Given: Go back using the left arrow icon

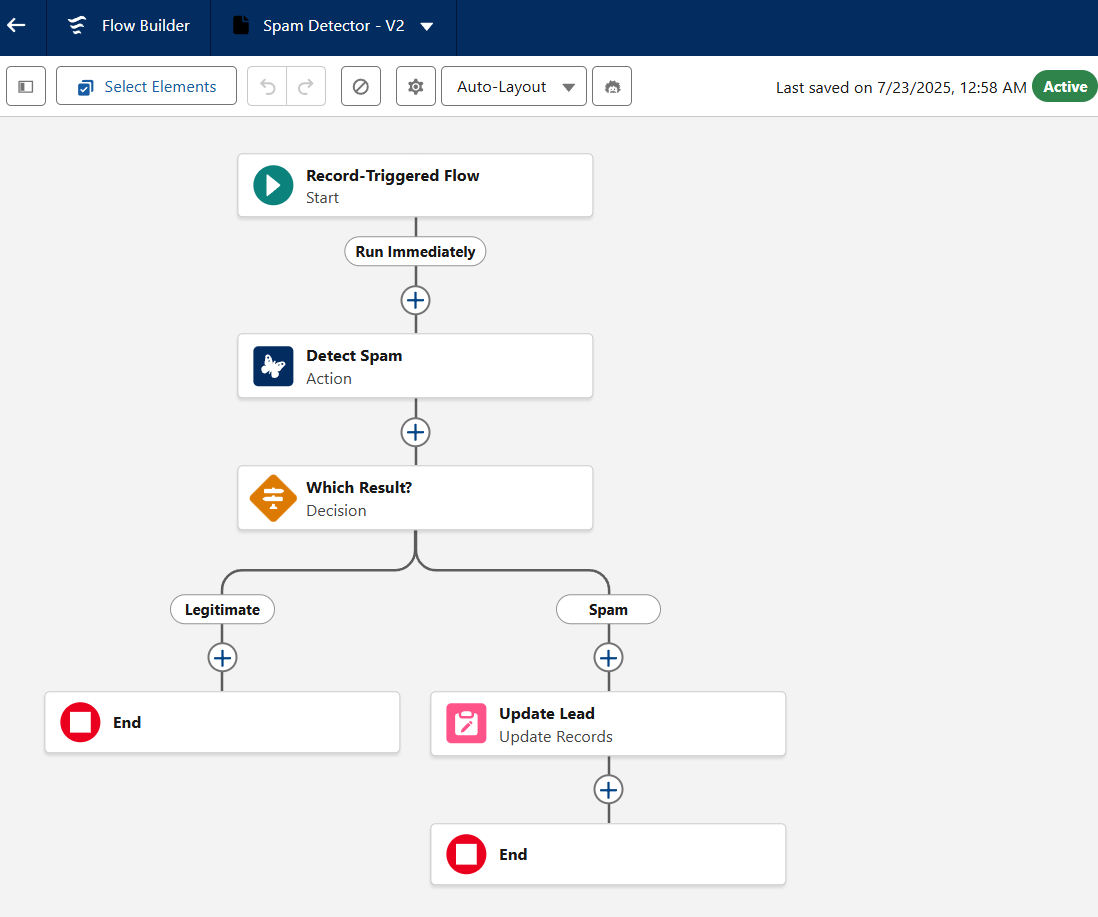Looking at the screenshot, I should point(16,25).
